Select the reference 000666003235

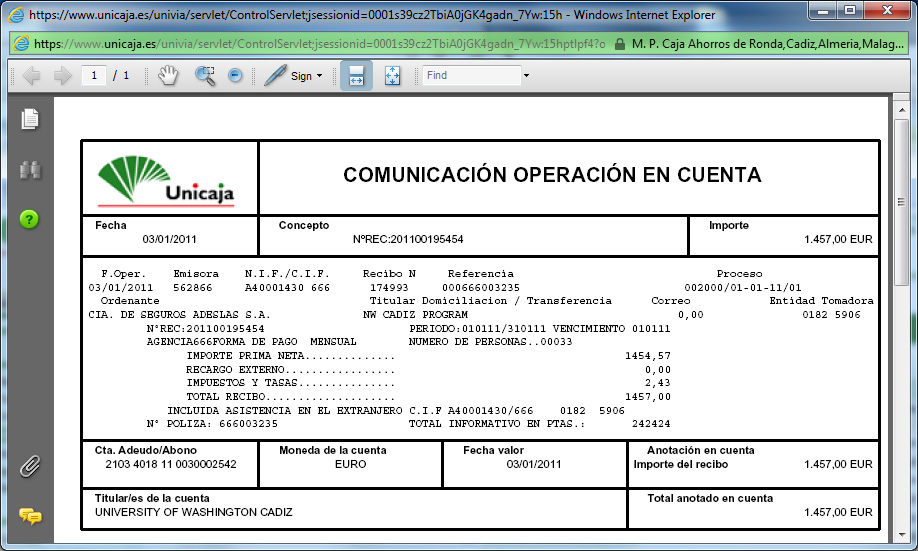481,288
